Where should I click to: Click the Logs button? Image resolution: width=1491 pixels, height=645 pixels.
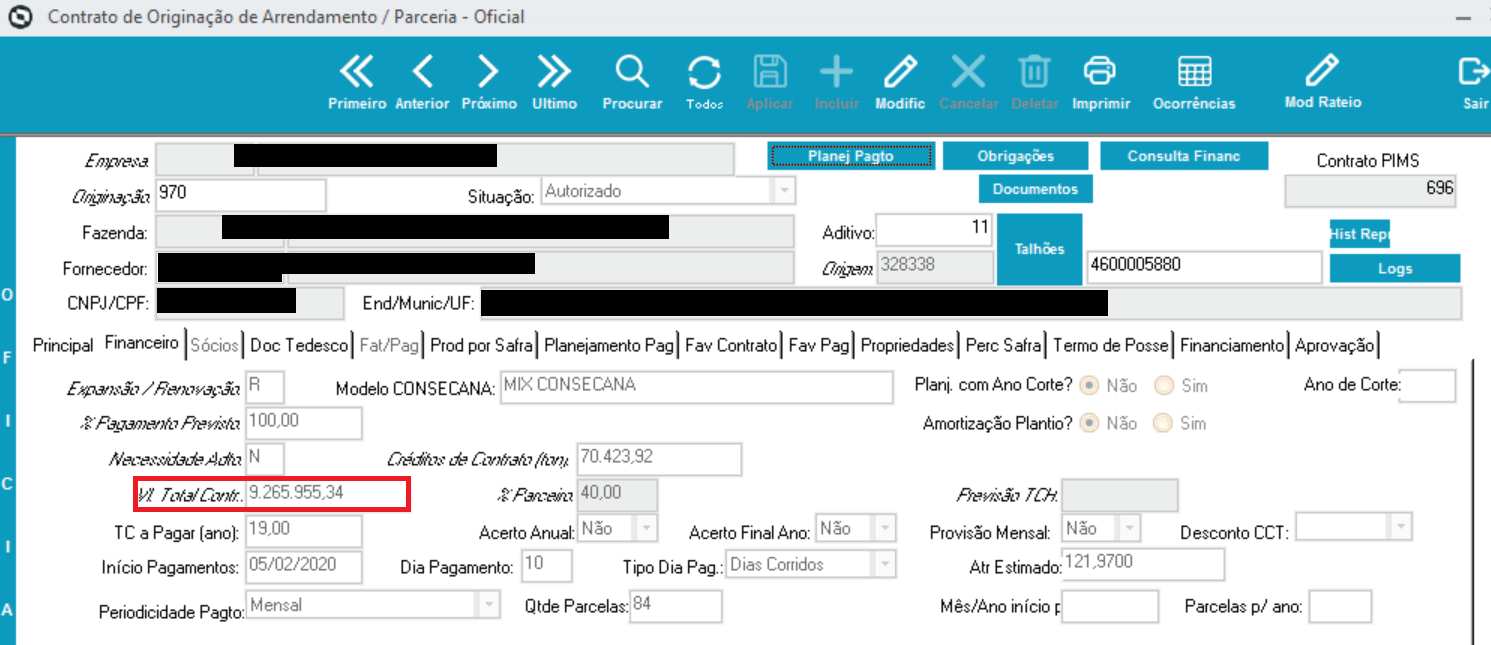coord(1394,268)
